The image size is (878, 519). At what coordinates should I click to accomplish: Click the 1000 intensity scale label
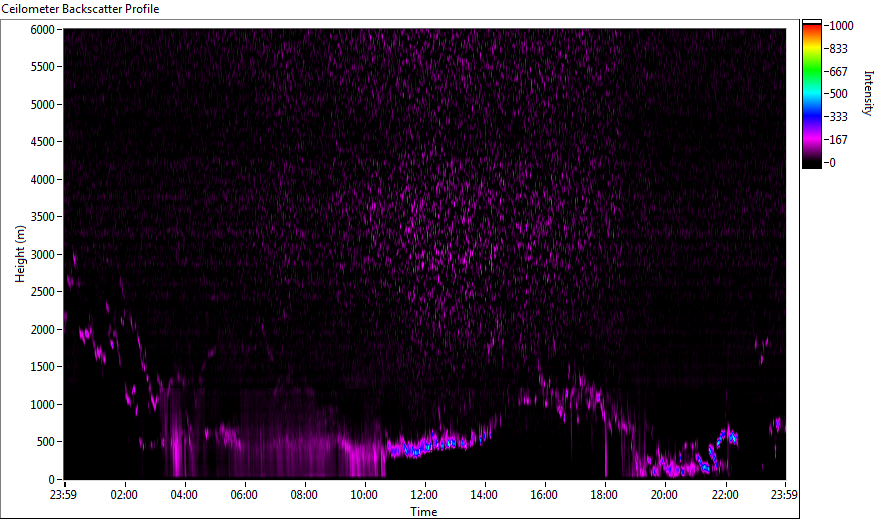pyautogui.click(x=842, y=26)
